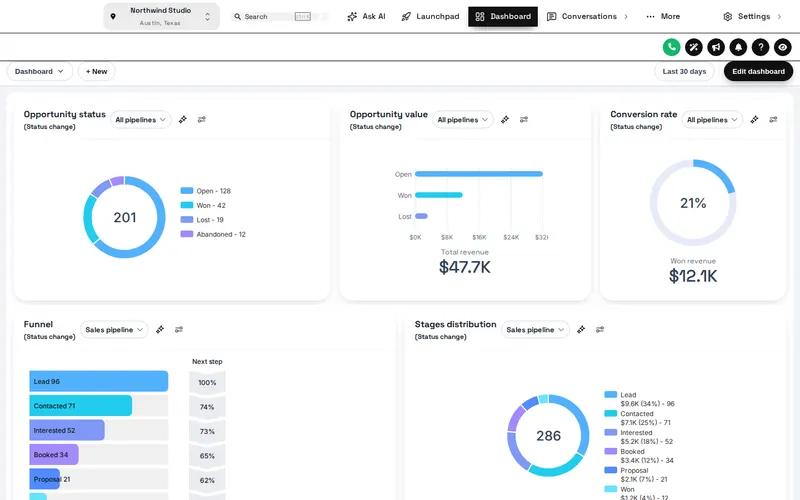This screenshot has height=500, width=800.
Task: Click the 21% conversion rate gauge
Action: click(x=693, y=203)
